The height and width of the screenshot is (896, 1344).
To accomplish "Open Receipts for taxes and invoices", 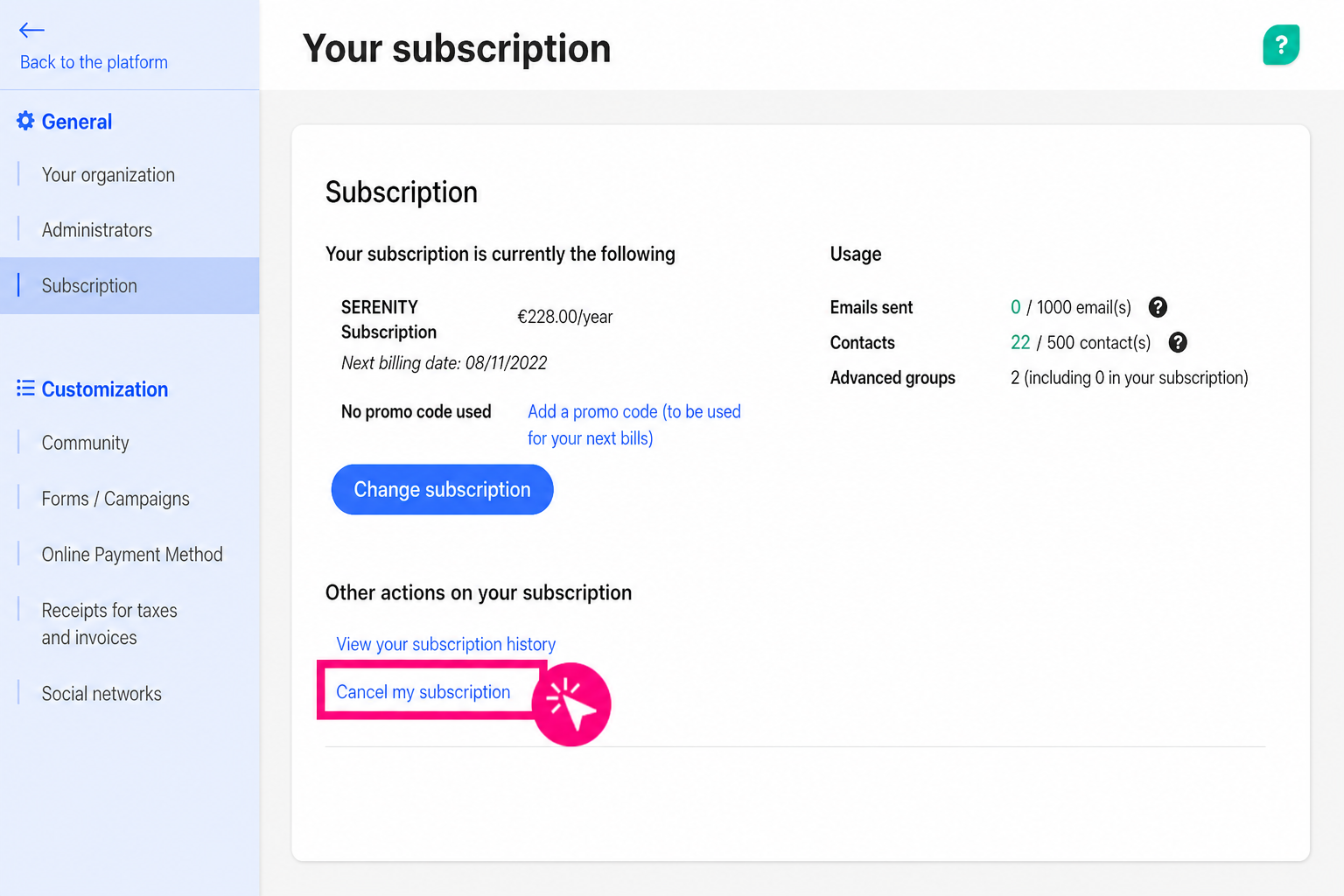I will point(109,624).
